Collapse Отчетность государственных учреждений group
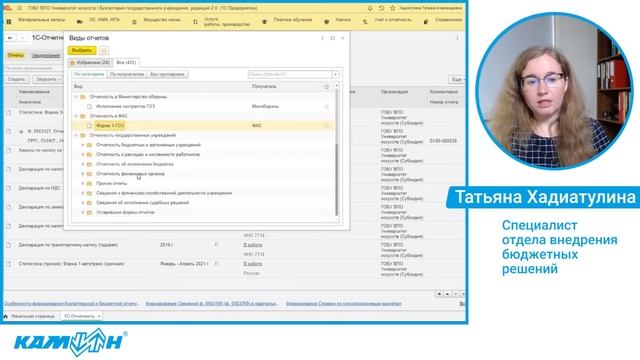The height and width of the screenshot is (360, 640). tap(76, 135)
